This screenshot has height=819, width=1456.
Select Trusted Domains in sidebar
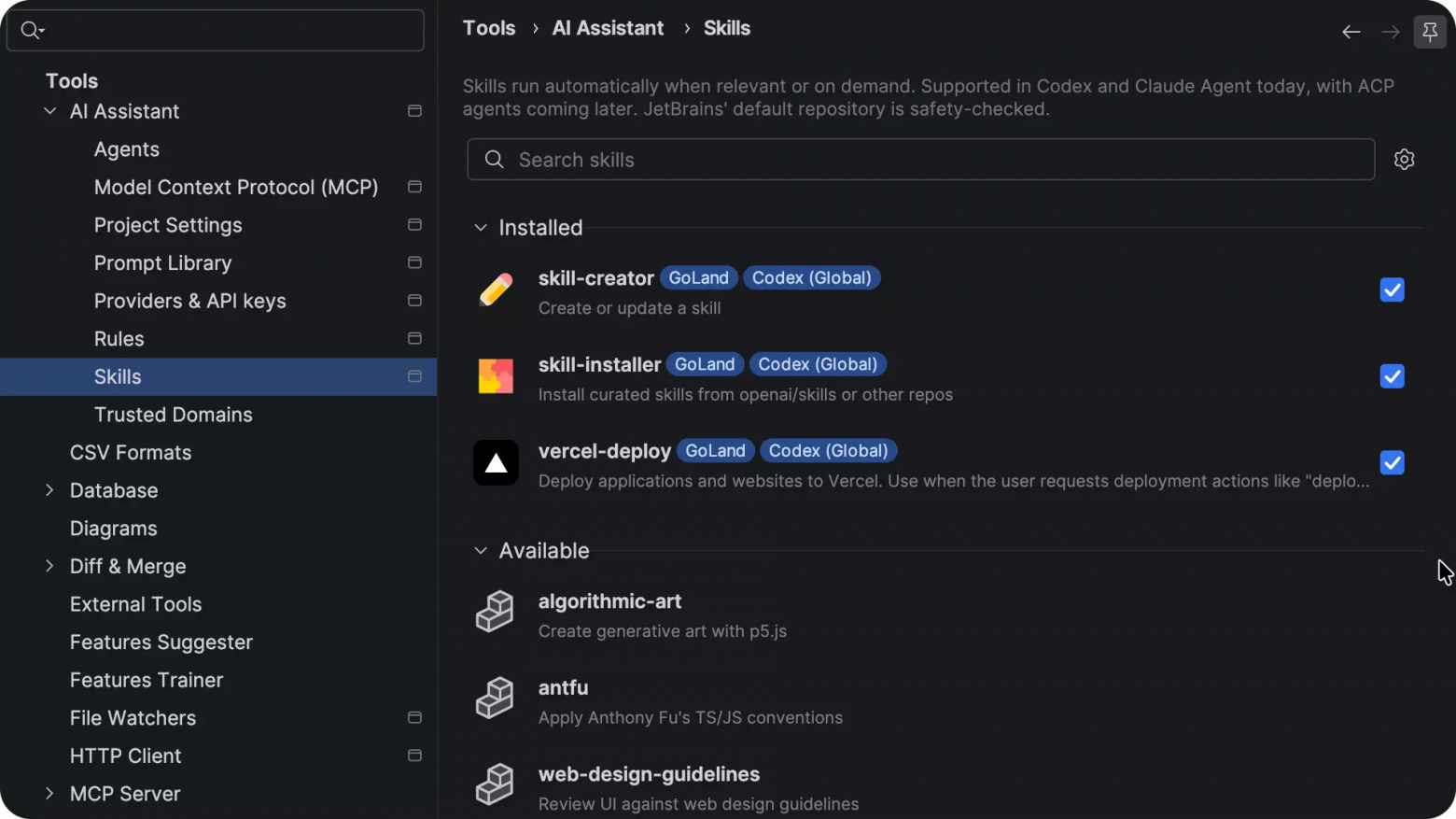174,415
